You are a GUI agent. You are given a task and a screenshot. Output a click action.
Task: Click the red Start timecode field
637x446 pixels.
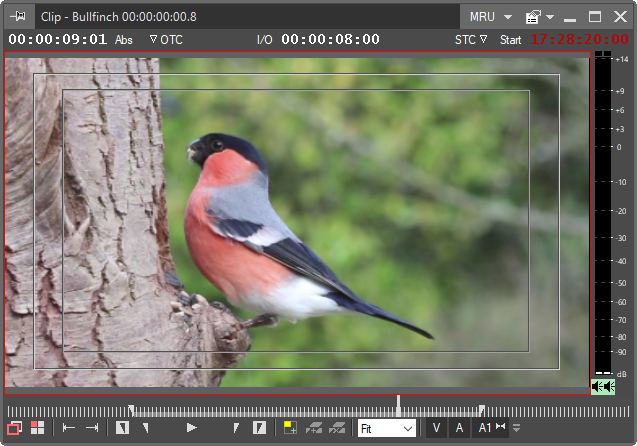coord(579,40)
